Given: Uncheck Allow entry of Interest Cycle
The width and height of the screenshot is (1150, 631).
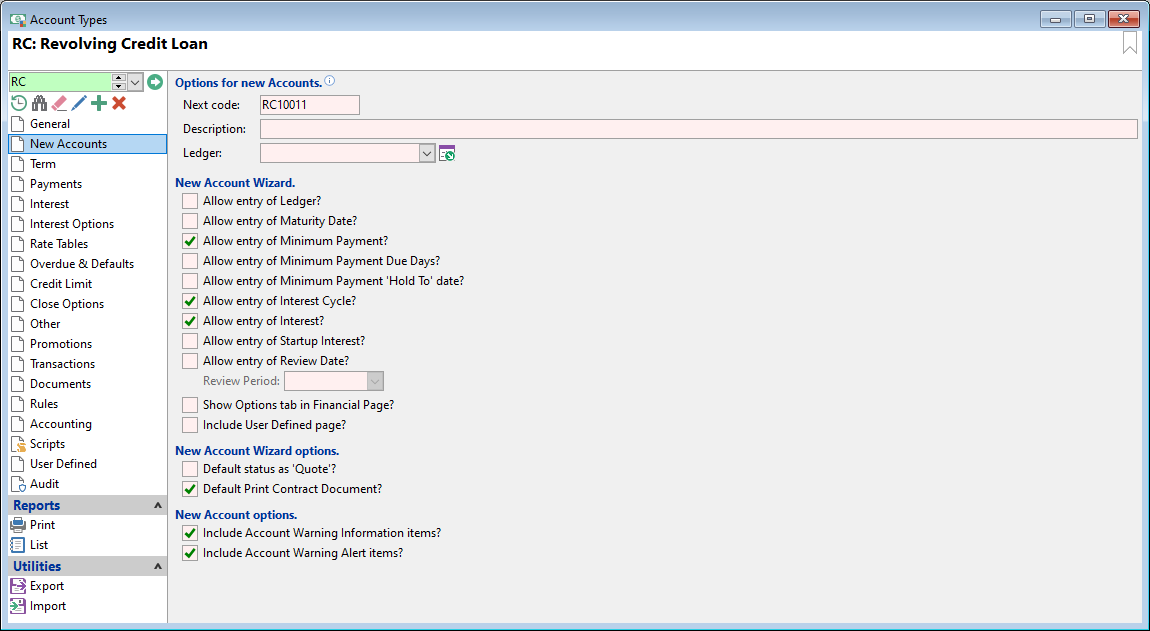Looking at the screenshot, I should 190,301.
